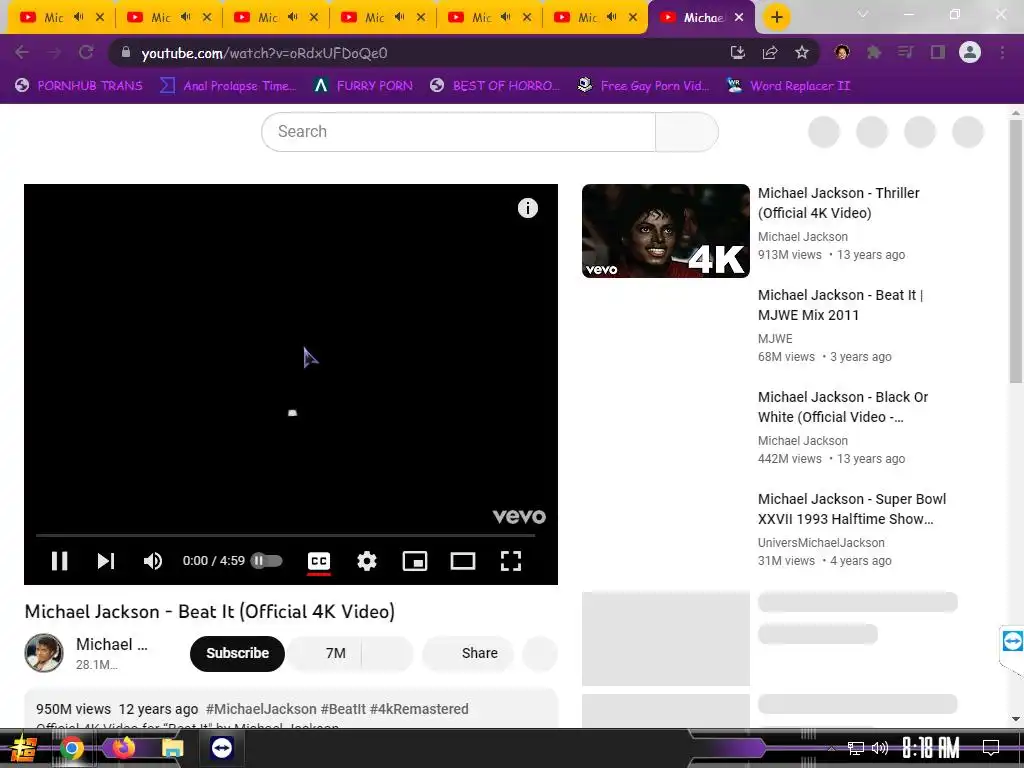
Task: Enable miniplayer mode
Action: [415, 561]
